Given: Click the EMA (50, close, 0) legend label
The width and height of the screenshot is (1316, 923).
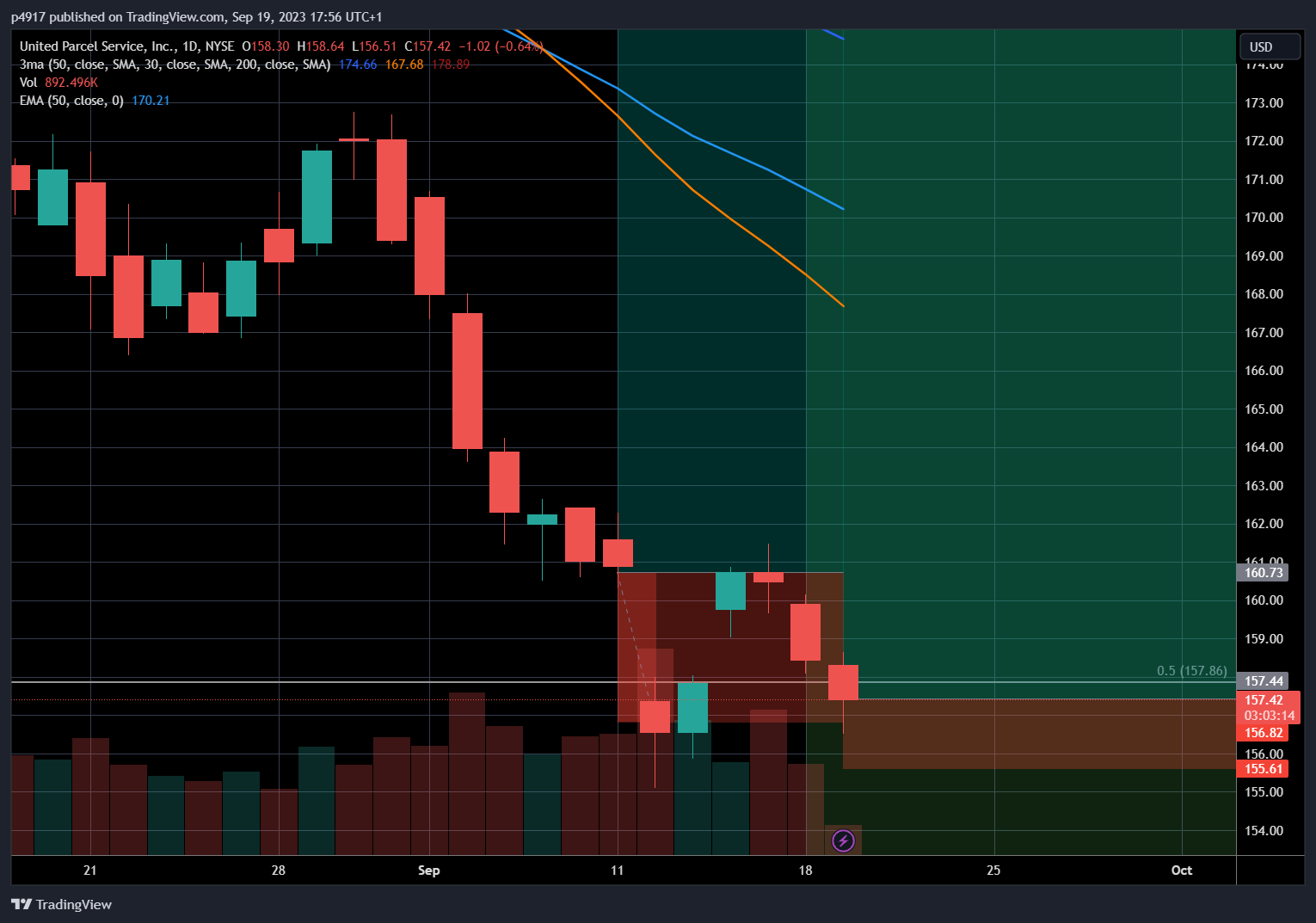Looking at the screenshot, I should pyautogui.click(x=71, y=101).
